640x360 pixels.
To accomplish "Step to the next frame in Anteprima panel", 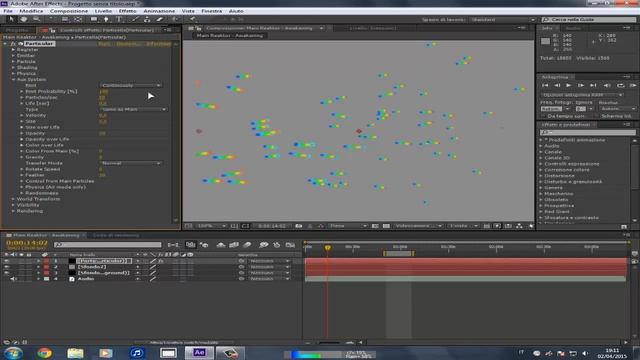I will point(581,85).
